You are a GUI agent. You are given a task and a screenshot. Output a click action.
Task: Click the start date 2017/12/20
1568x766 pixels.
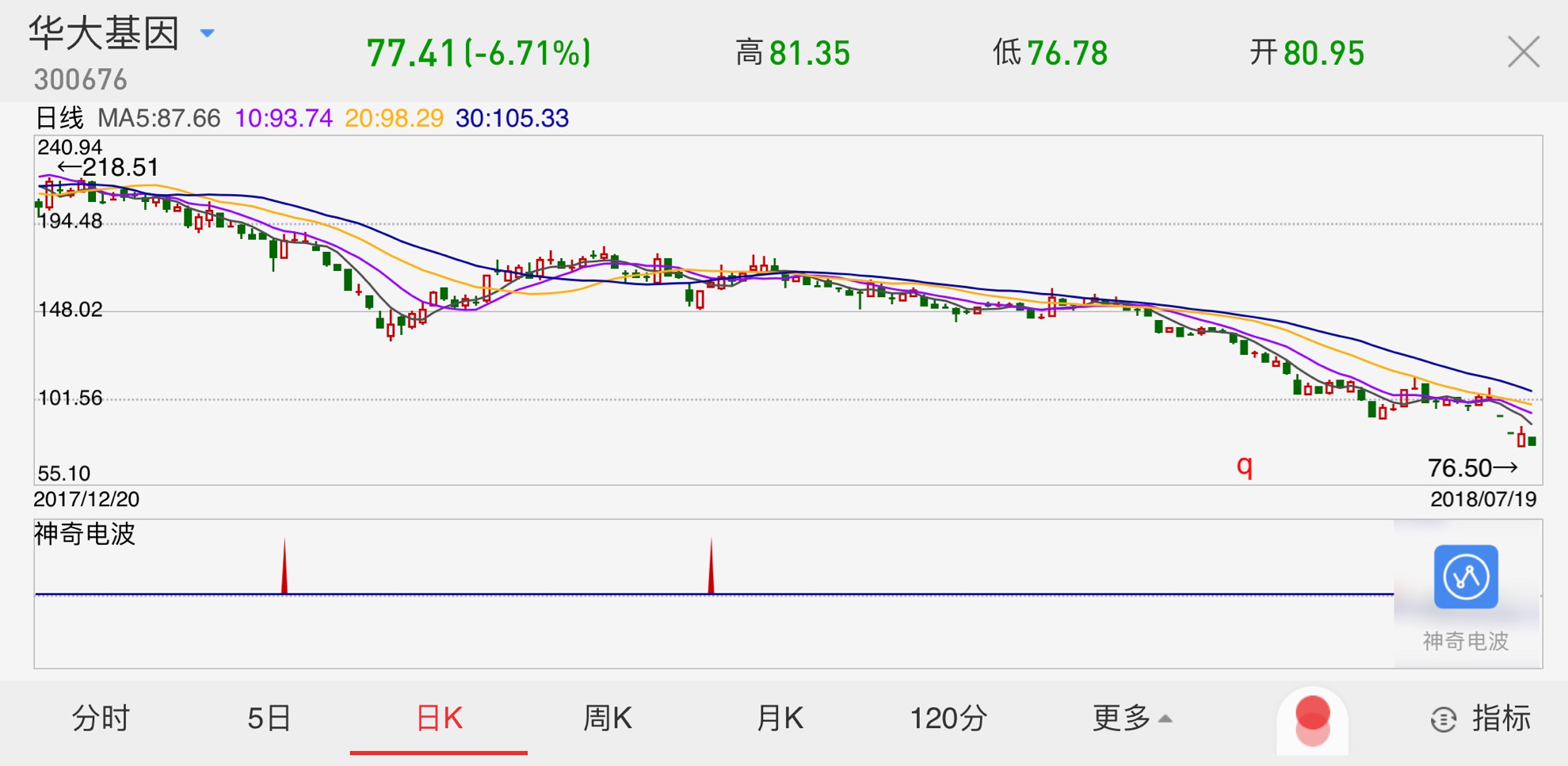point(86,499)
